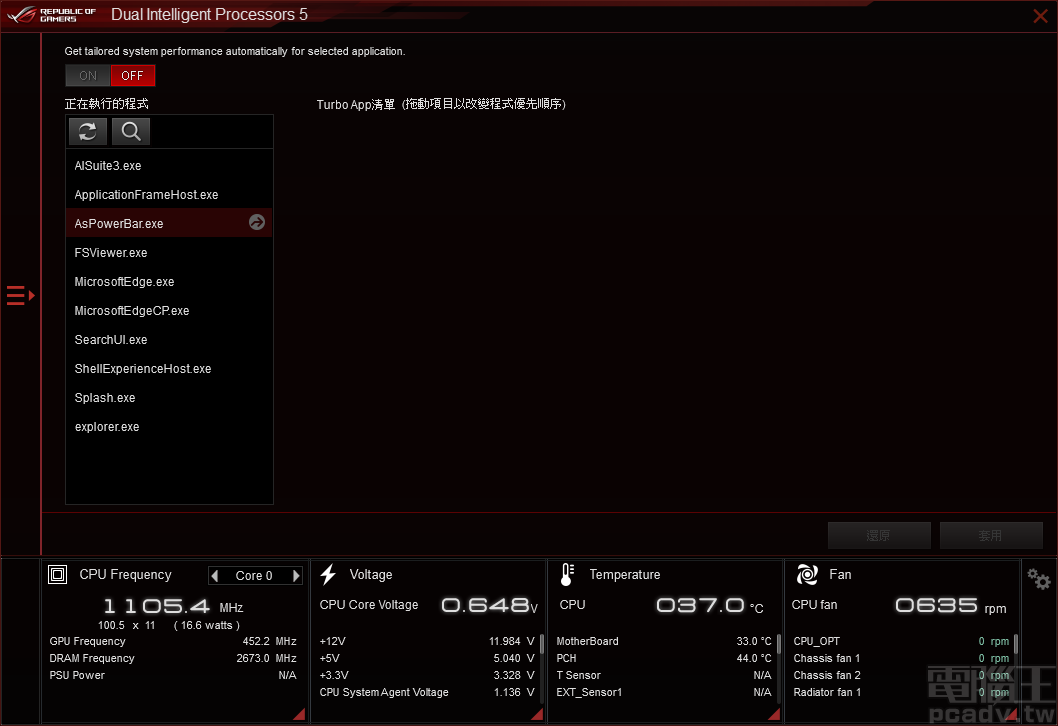Click the GPU Frequency row
Screen dimensions: 1058x726
tap(173, 641)
